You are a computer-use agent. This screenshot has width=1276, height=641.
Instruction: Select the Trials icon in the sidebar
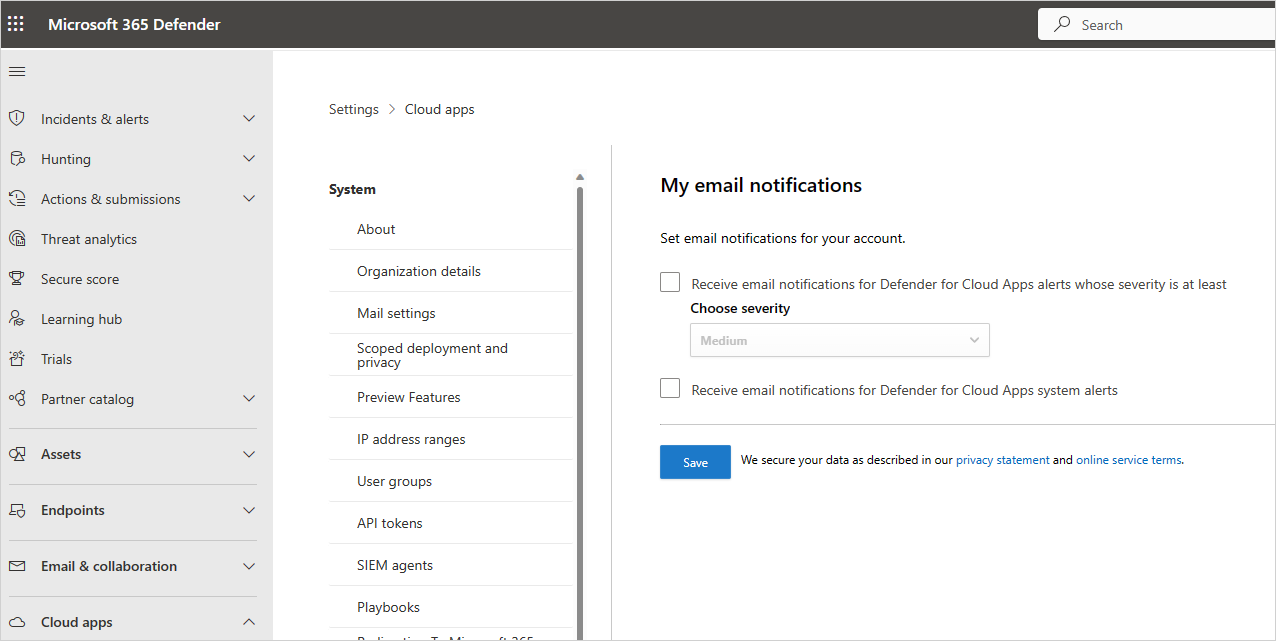tap(16, 358)
